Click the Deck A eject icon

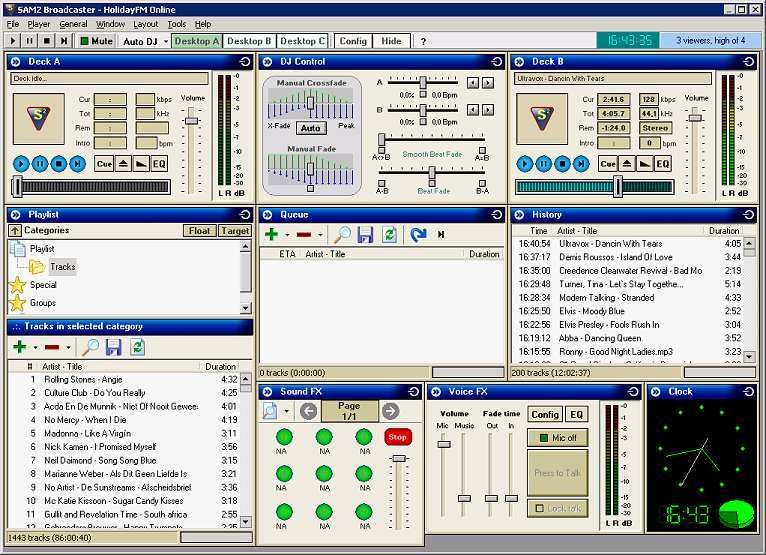123,164
